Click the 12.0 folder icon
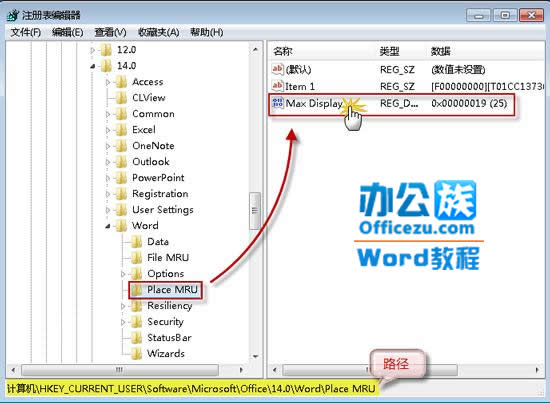 (106, 50)
